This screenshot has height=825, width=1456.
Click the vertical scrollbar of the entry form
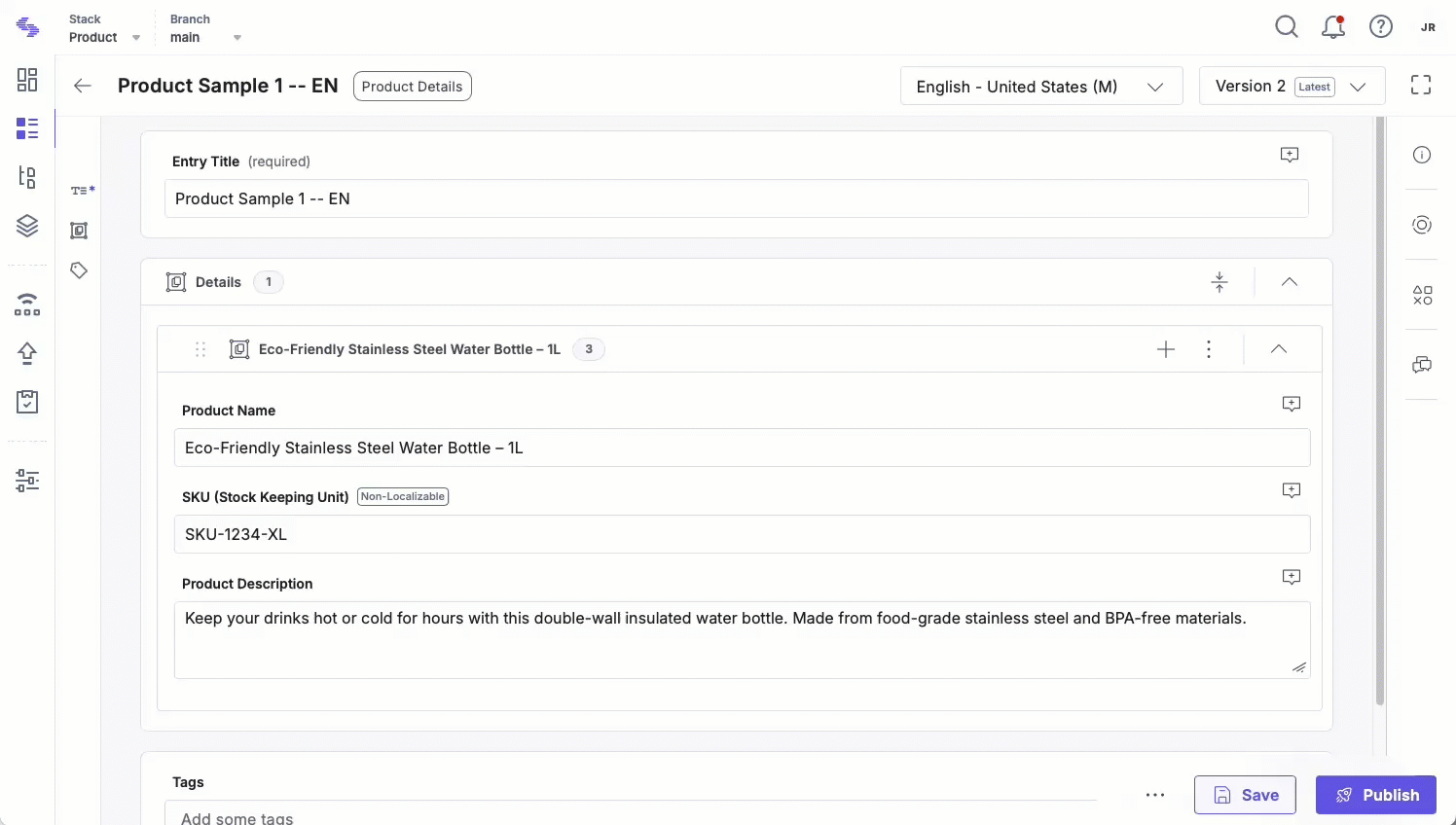click(1380, 411)
